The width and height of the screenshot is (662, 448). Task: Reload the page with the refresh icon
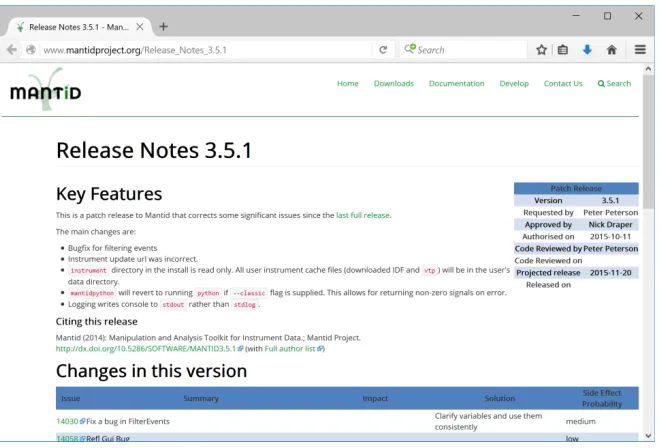(383, 50)
